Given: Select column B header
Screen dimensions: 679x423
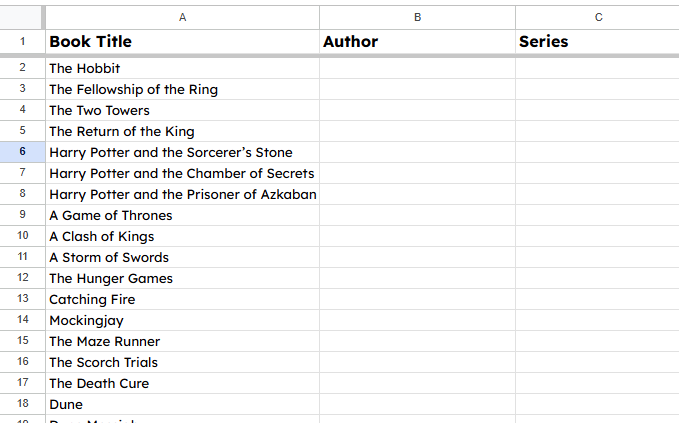Looking at the screenshot, I should click(x=417, y=17).
